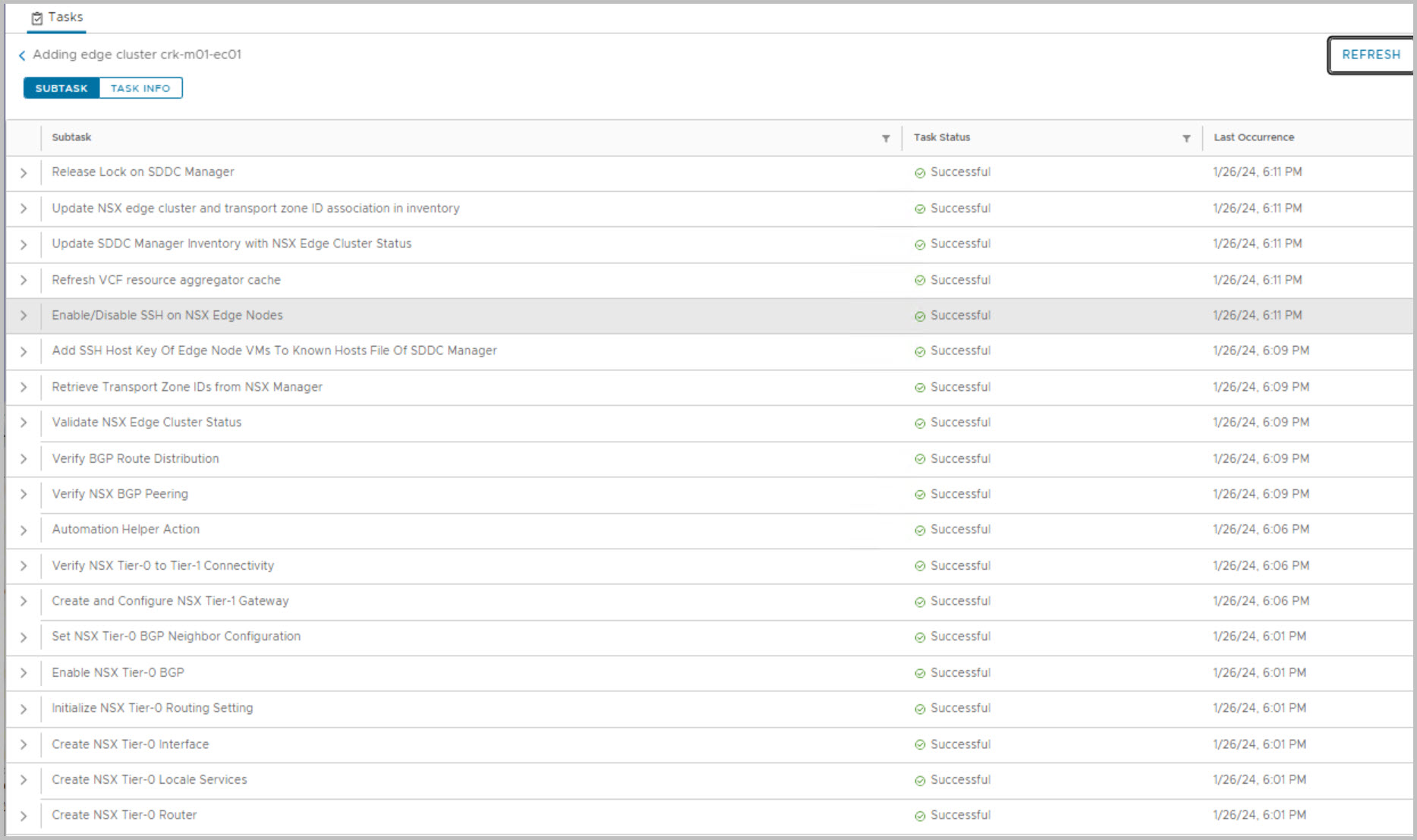Expand the Verify NSX BGP Peering subtask
The height and width of the screenshot is (840, 1417).
[x=24, y=495]
